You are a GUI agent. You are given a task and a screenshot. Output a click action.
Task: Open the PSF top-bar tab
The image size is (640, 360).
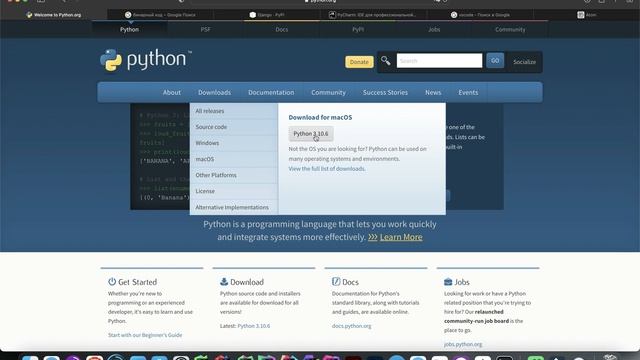click(205, 29)
